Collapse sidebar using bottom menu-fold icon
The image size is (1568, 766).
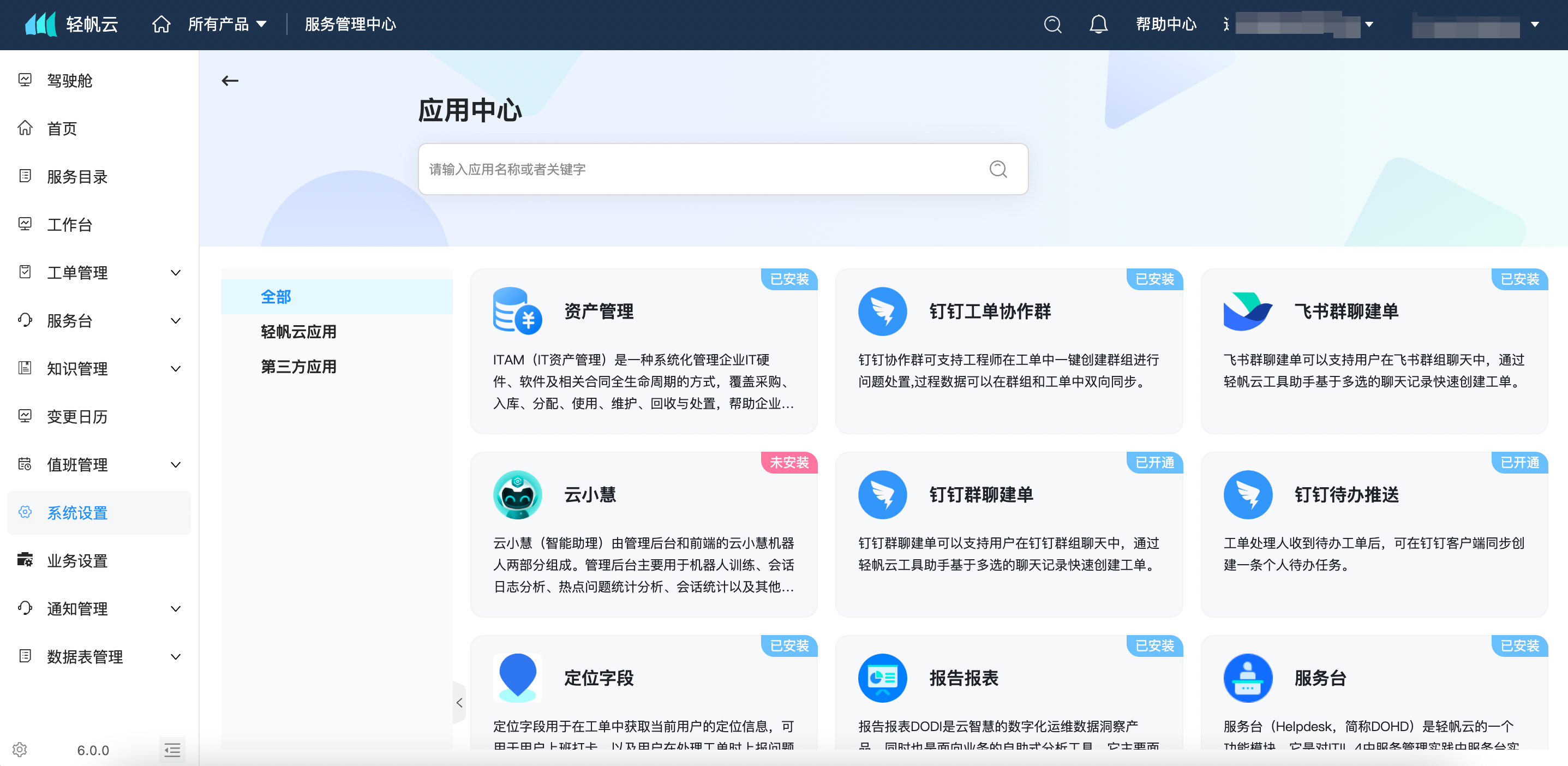(x=172, y=750)
